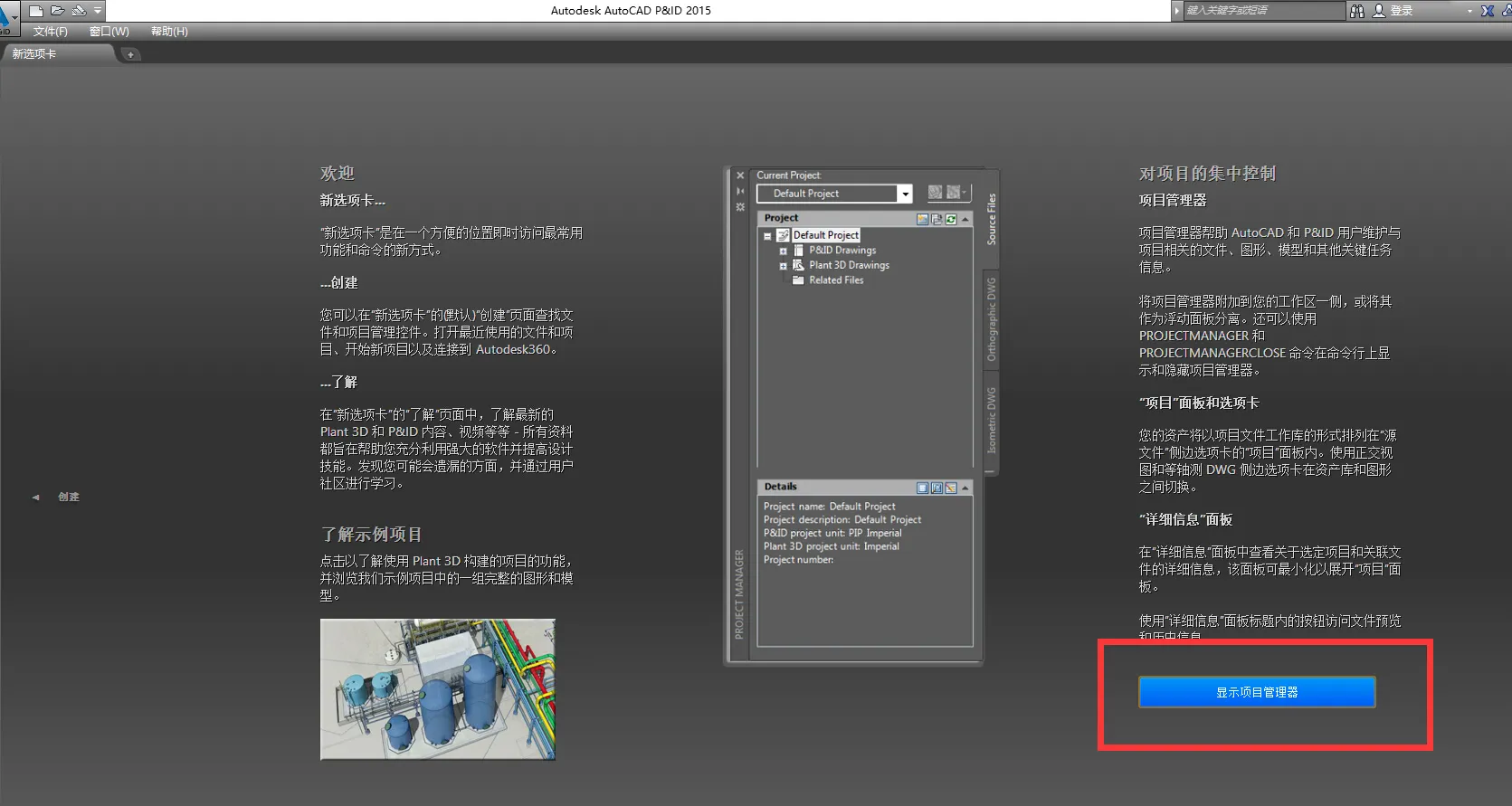
Task: Open the sign-in dropdown arrow
Action: pyautogui.click(x=1469, y=11)
